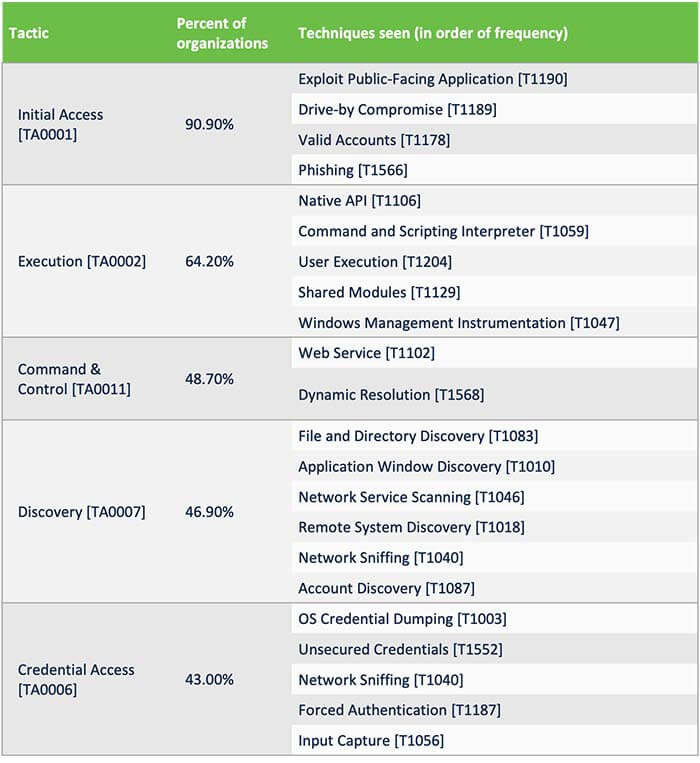This screenshot has width=700, height=763.
Task: Select the Execution [TA0002] tactic cell
Action: (82, 261)
